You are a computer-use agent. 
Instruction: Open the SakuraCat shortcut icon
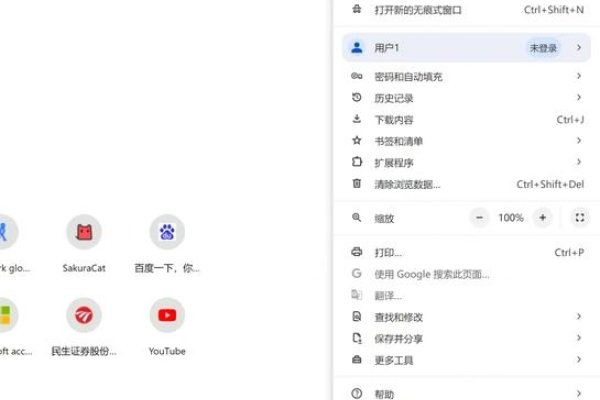point(84,232)
